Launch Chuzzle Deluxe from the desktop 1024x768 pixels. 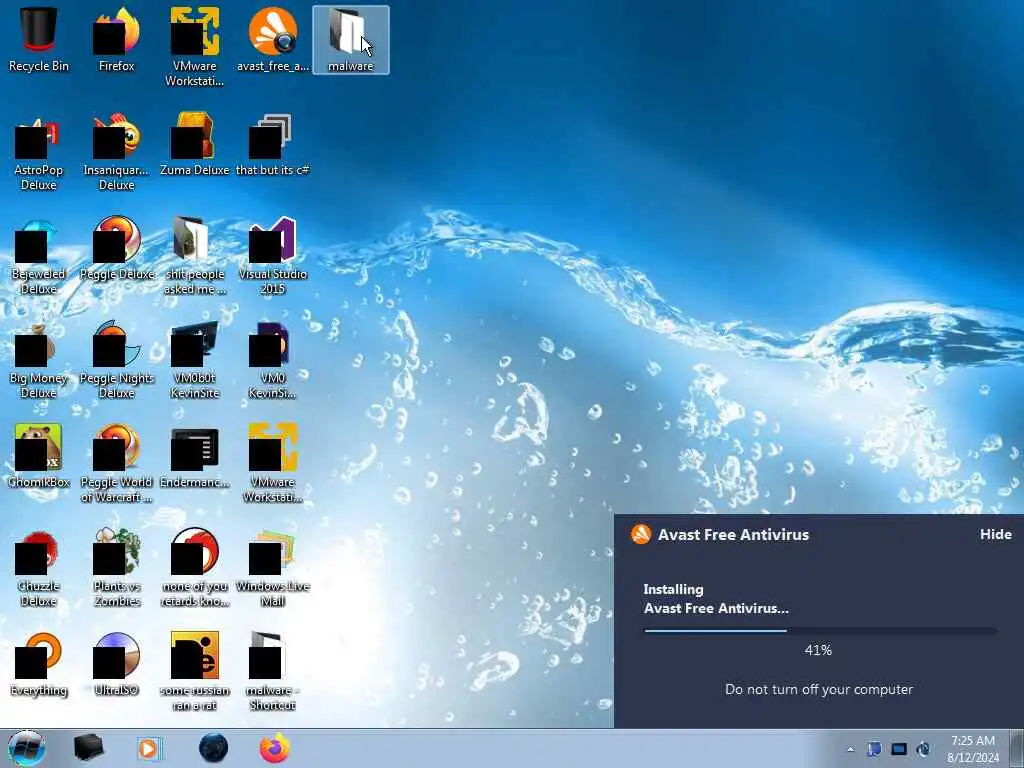point(39,568)
